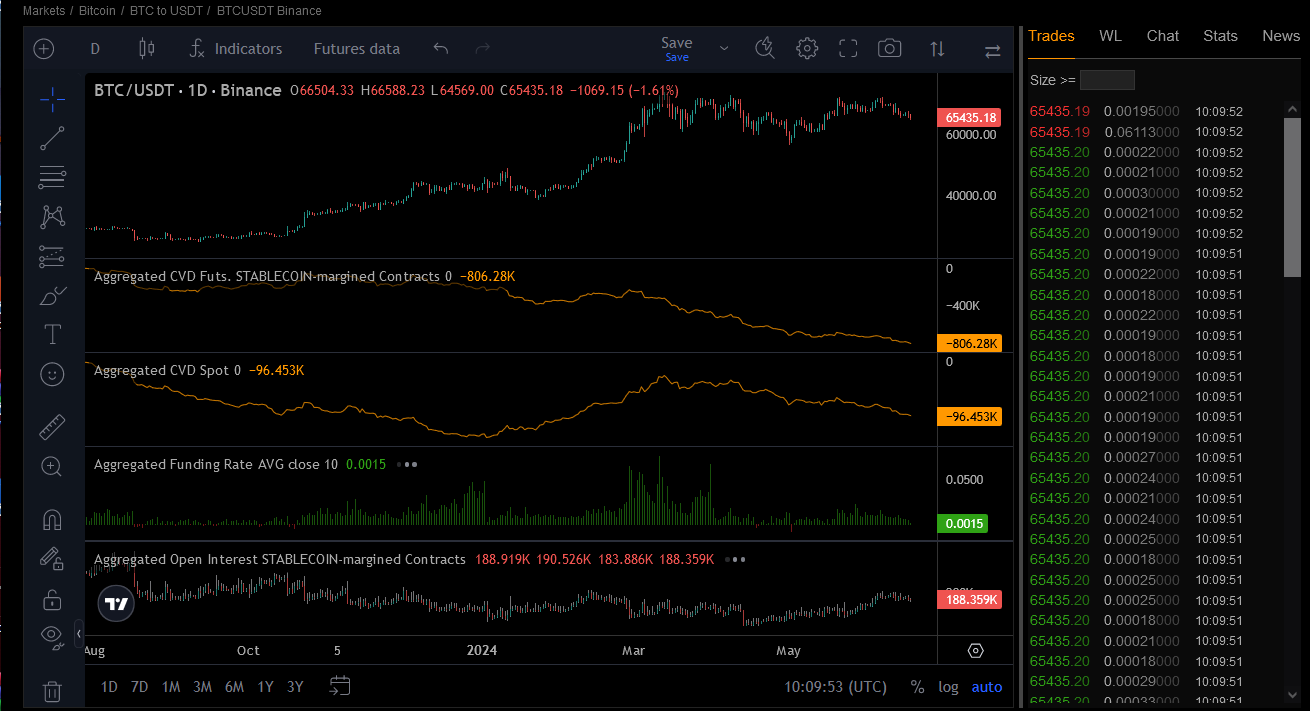Toggle percent scale
The image size is (1310, 711).
(917, 687)
